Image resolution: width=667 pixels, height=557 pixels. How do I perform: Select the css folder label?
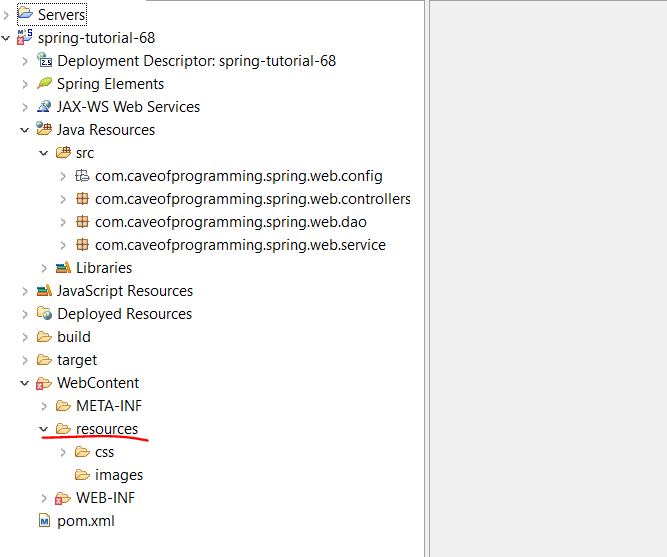pyautogui.click(x=105, y=452)
